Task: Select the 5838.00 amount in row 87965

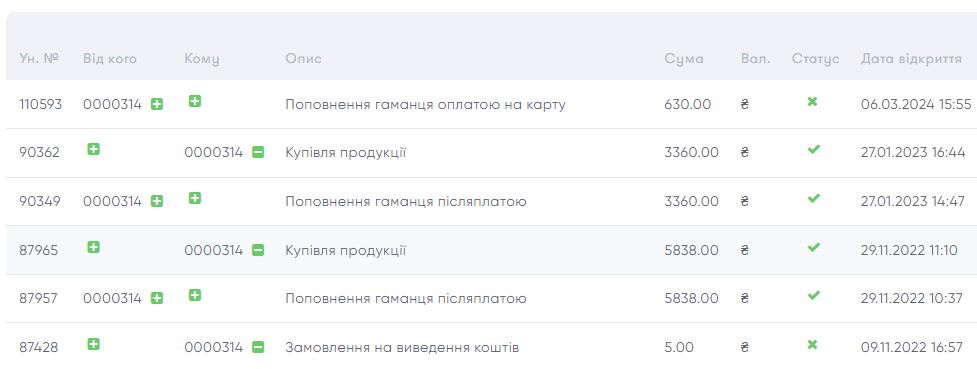Action: coord(692,251)
